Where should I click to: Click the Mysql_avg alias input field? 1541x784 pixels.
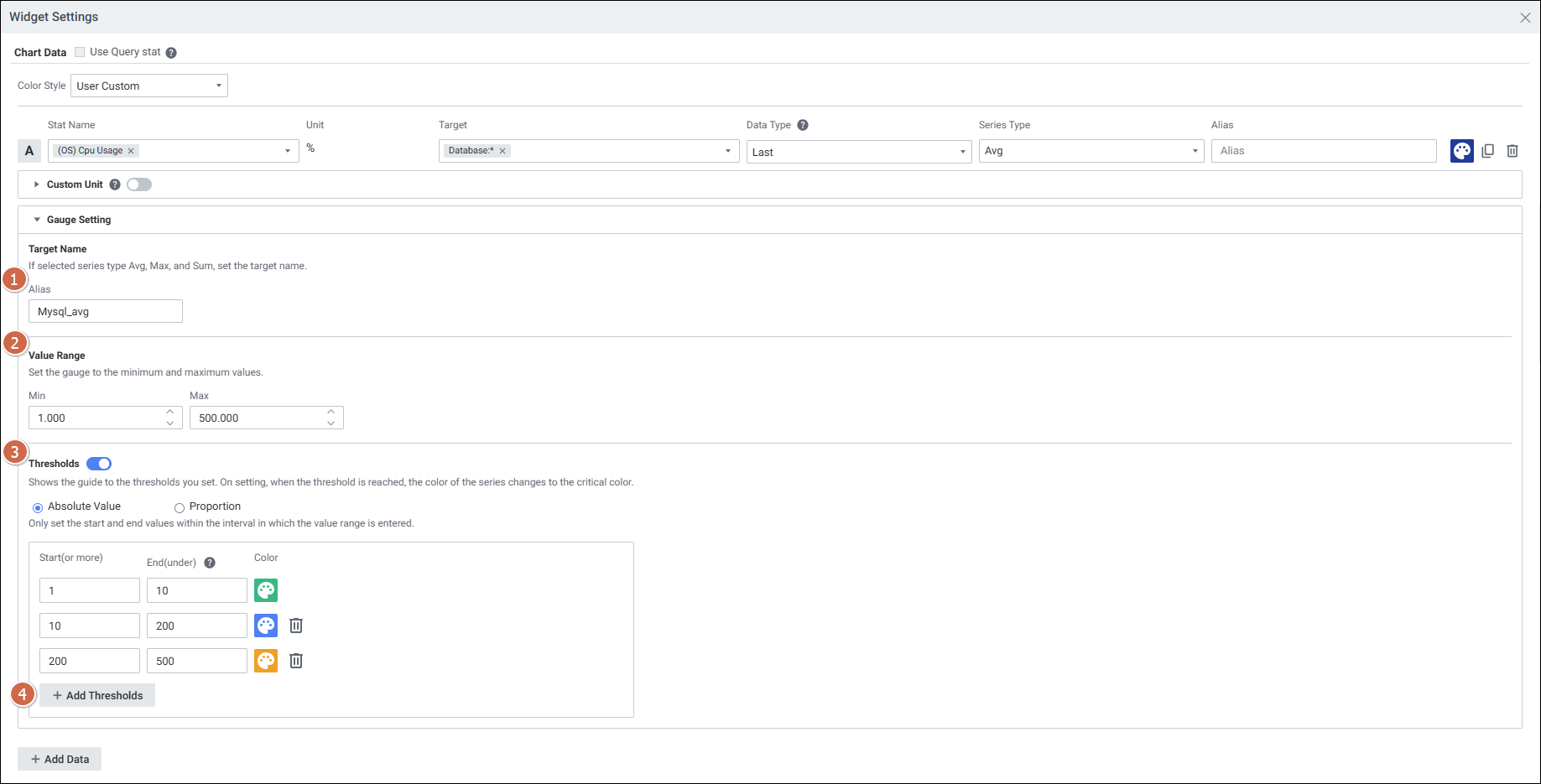[106, 311]
